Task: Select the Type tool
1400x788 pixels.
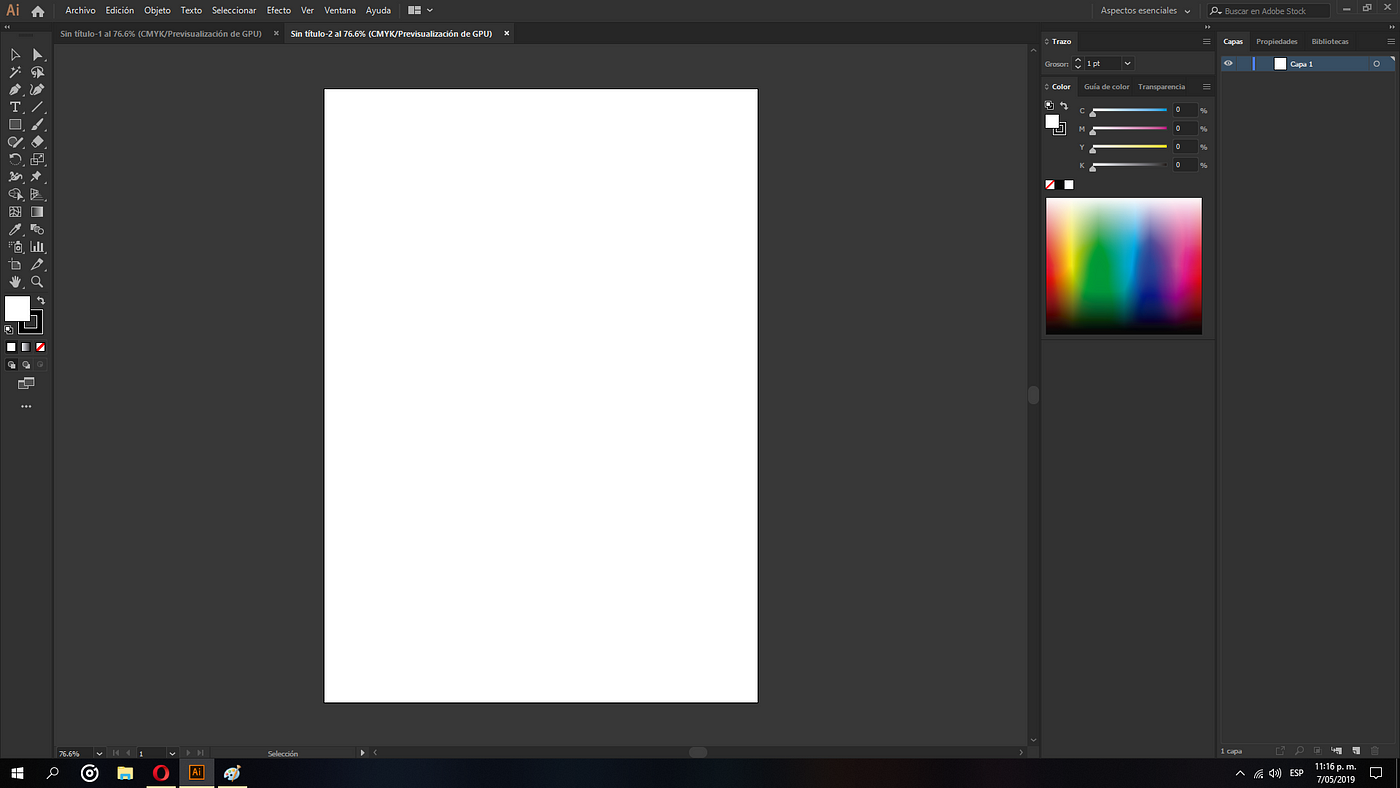Action: click(15, 107)
